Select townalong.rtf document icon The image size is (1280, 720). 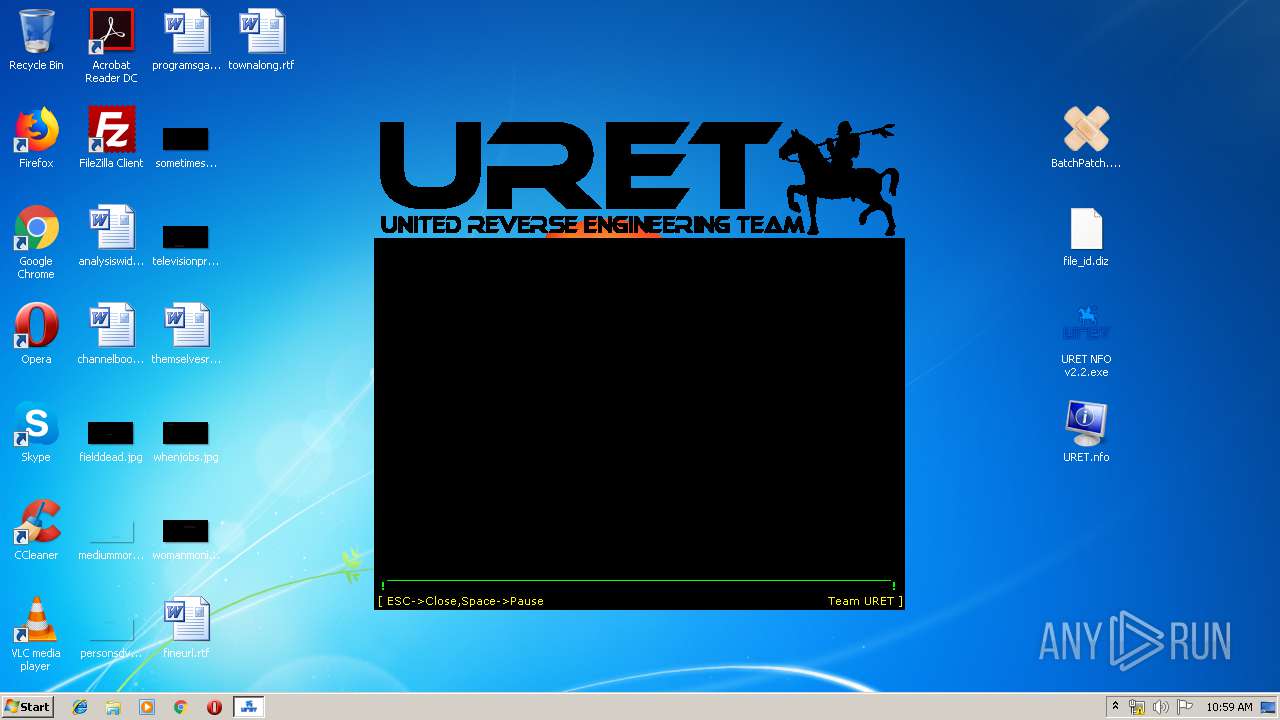(x=261, y=40)
